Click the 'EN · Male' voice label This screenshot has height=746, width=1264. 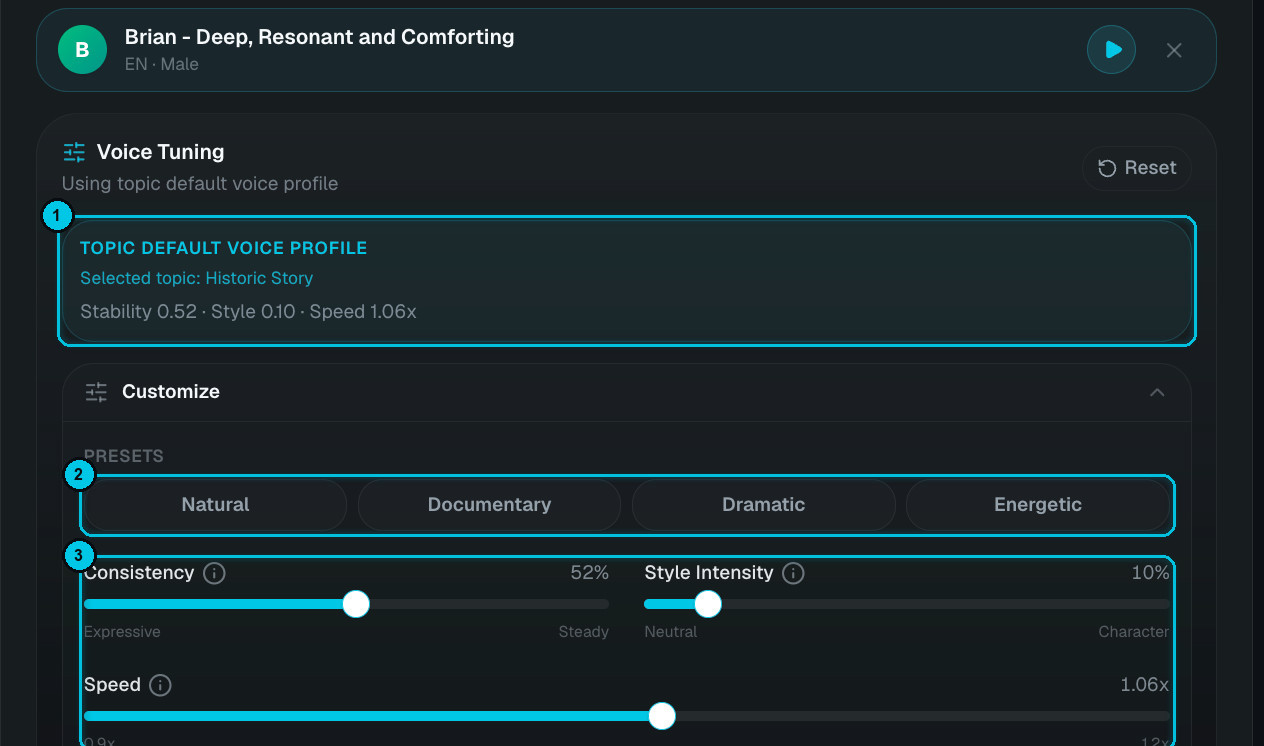(x=162, y=64)
